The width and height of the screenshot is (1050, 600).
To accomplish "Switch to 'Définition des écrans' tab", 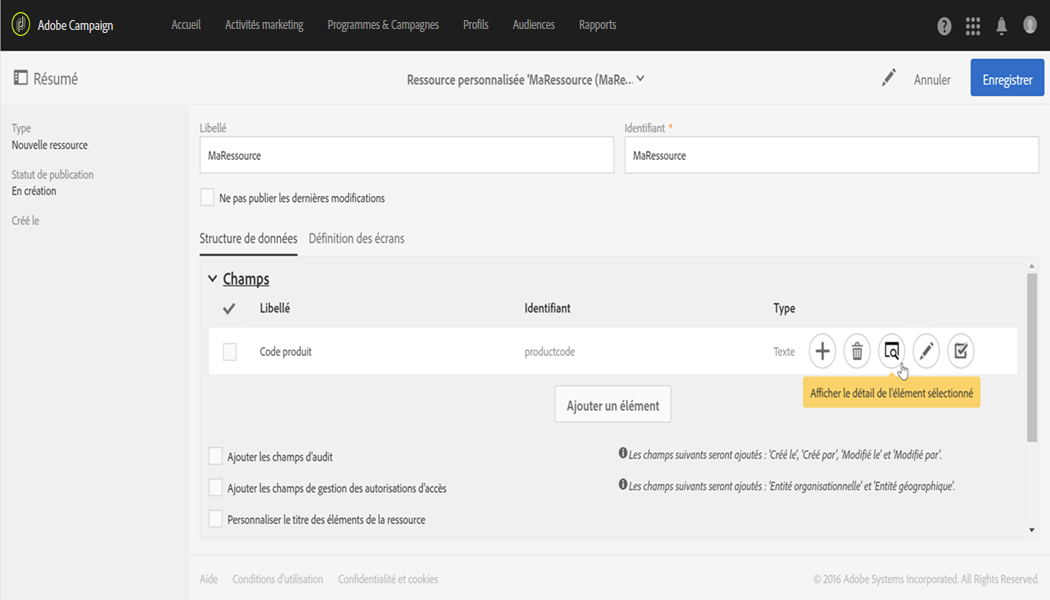I will 356,239.
